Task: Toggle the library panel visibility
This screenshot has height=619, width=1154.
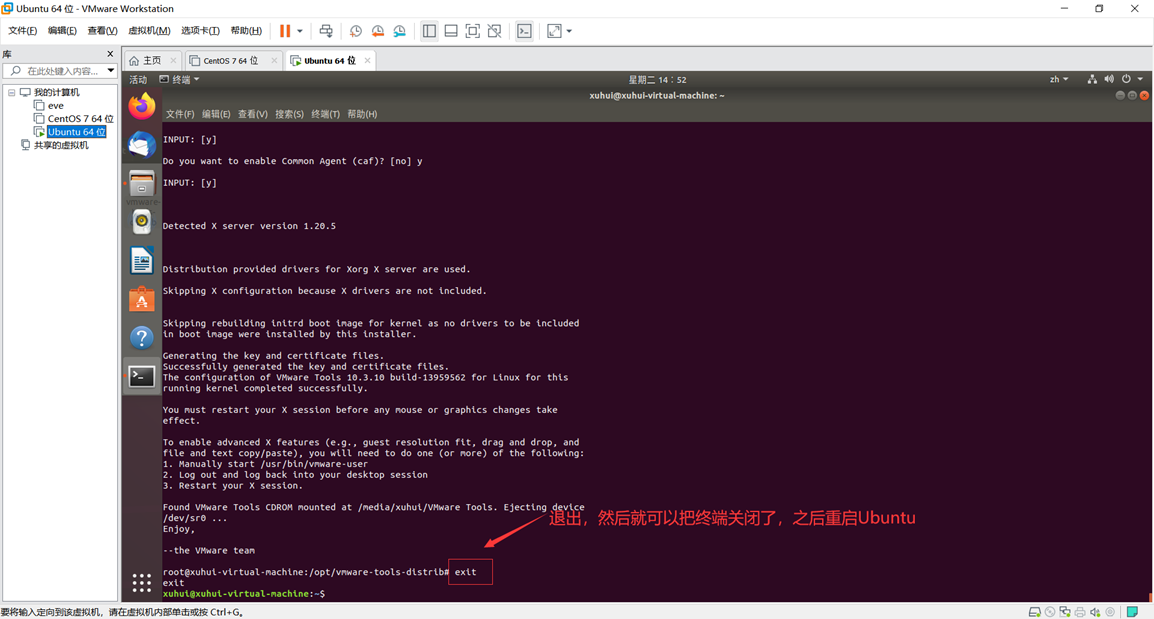Action: [429, 31]
